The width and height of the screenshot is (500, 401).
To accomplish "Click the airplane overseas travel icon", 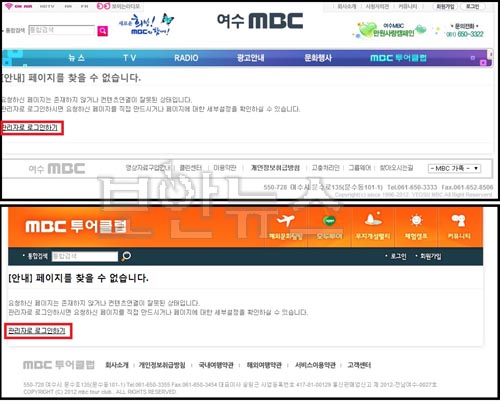I will 286,221.
